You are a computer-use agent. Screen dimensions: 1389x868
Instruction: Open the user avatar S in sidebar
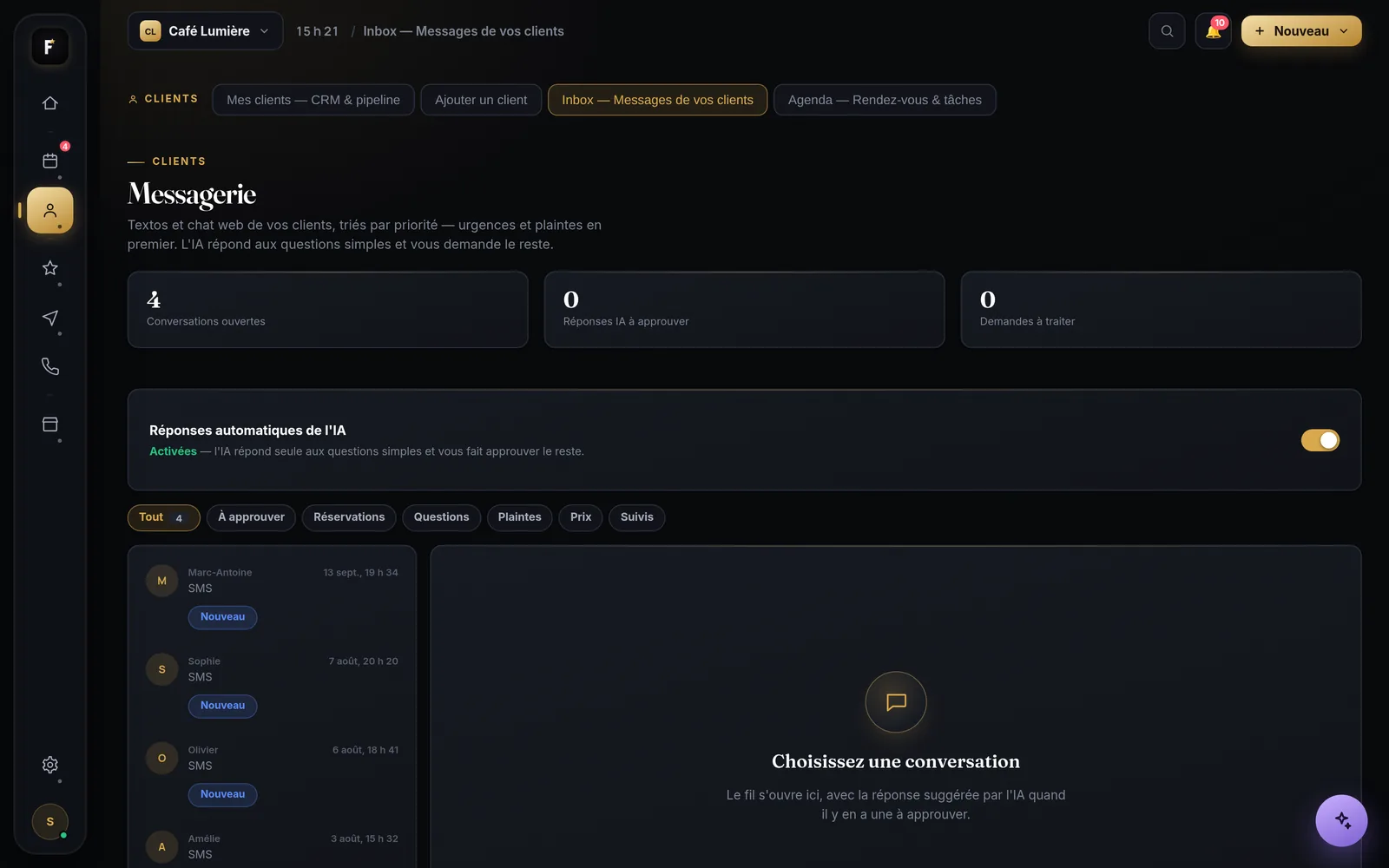pyautogui.click(x=50, y=821)
